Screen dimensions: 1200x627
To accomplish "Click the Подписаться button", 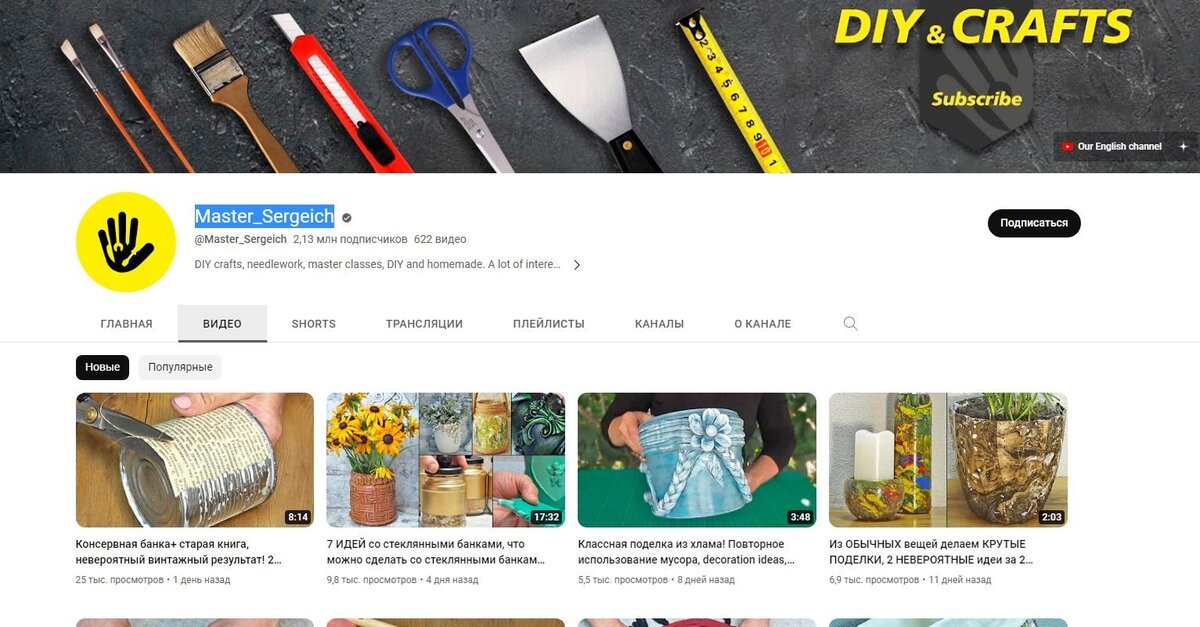I will coord(1034,223).
